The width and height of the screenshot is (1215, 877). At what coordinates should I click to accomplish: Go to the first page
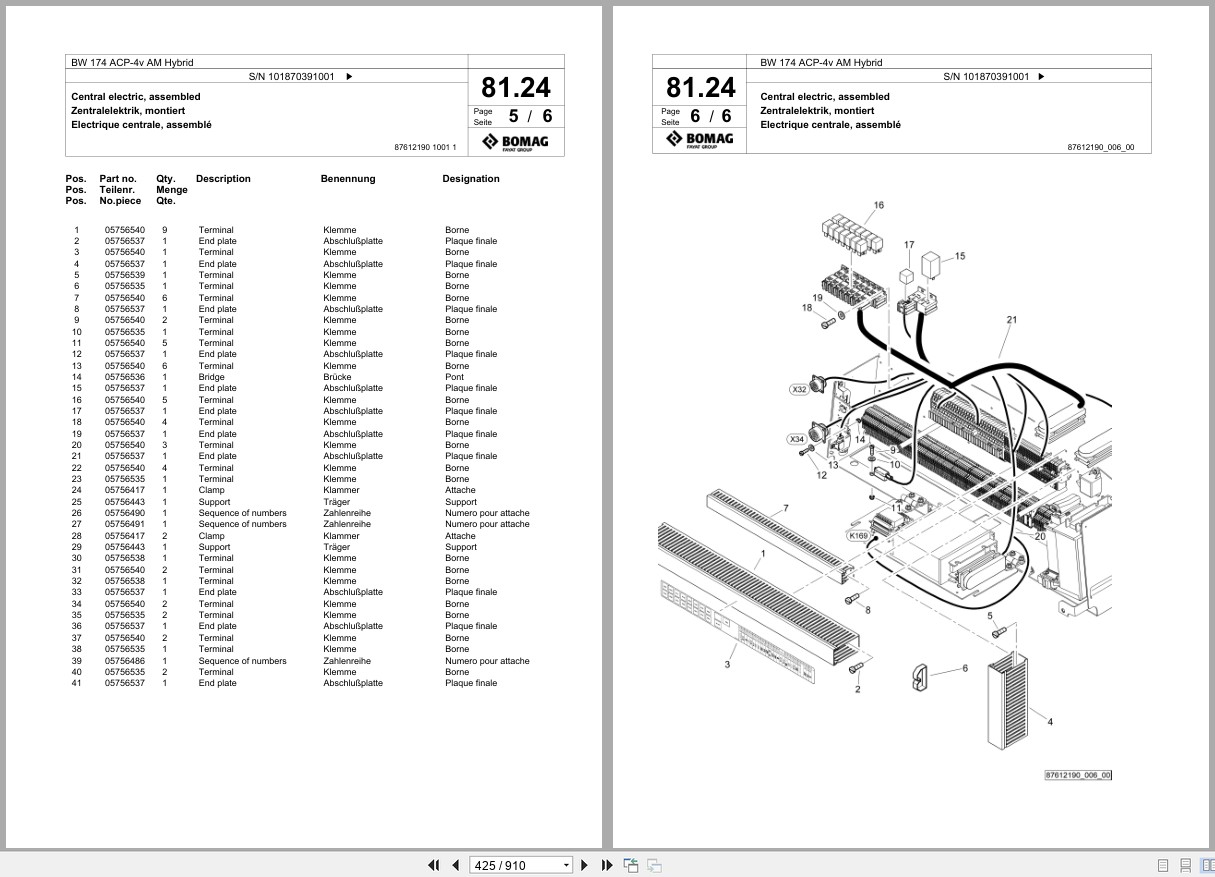[x=434, y=865]
